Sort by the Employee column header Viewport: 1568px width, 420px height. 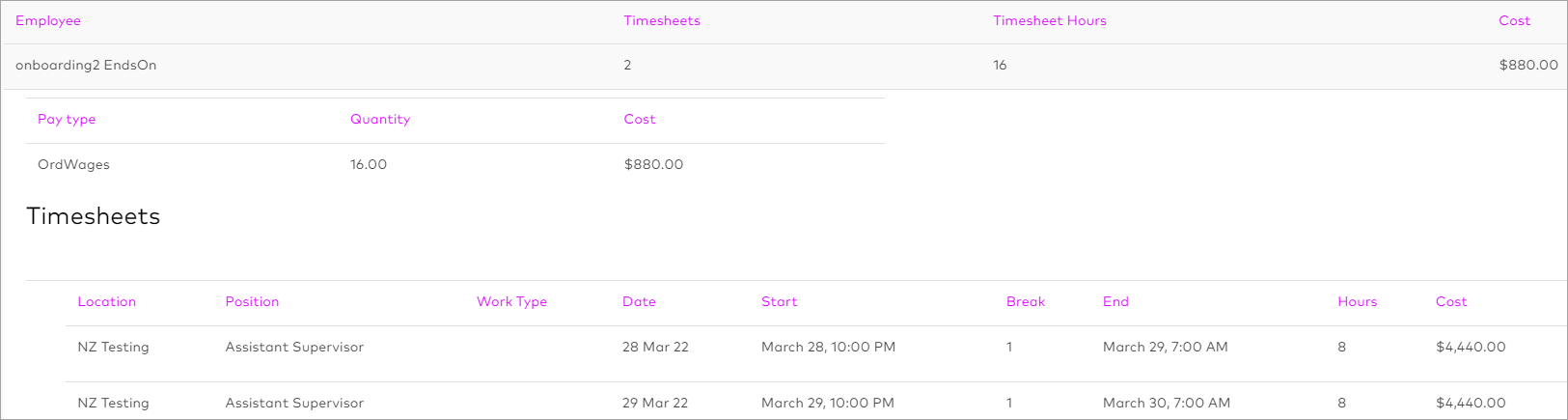click(48, 21)
